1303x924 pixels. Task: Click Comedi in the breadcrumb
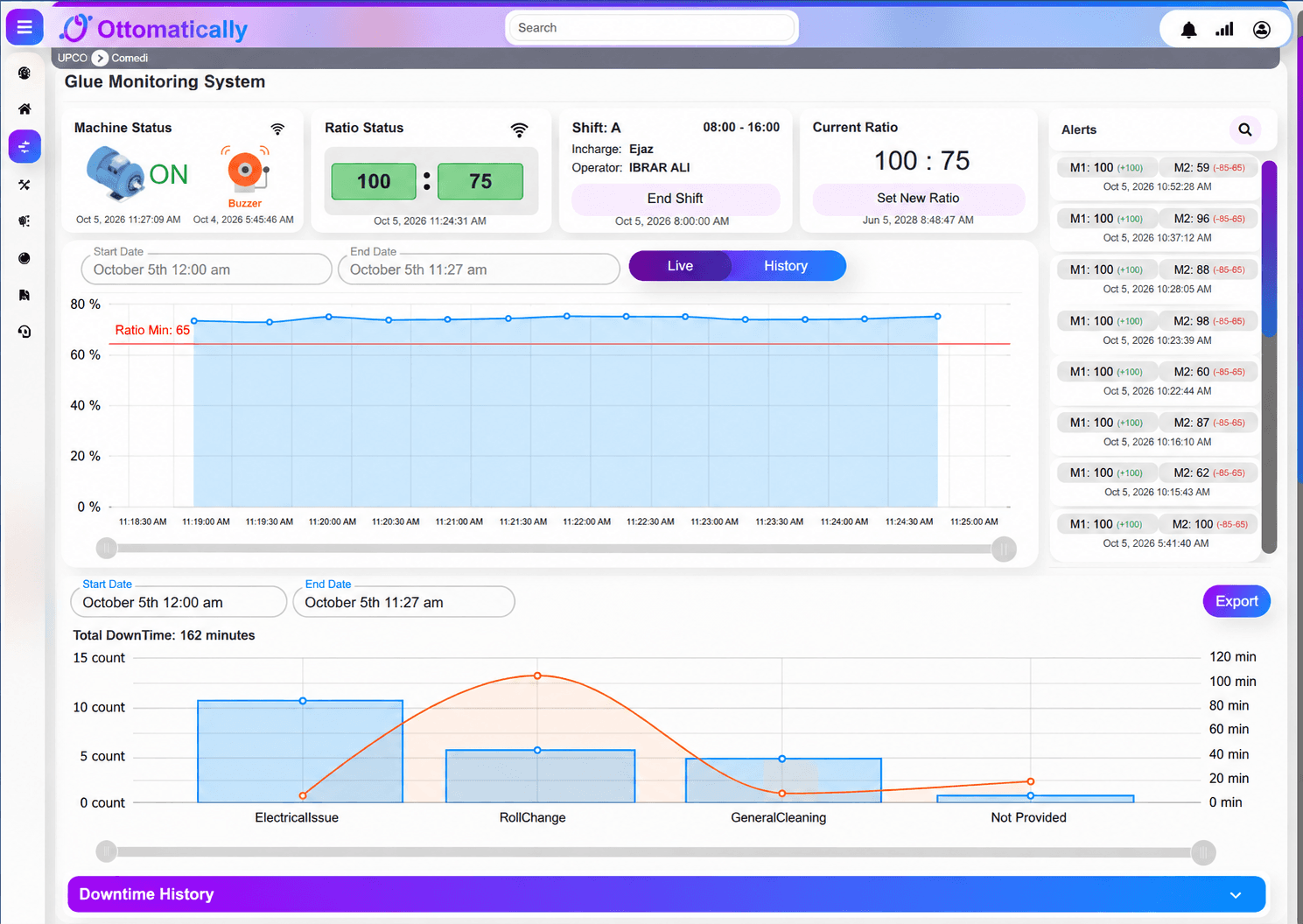pyautogui.click(x=130, y=58)
